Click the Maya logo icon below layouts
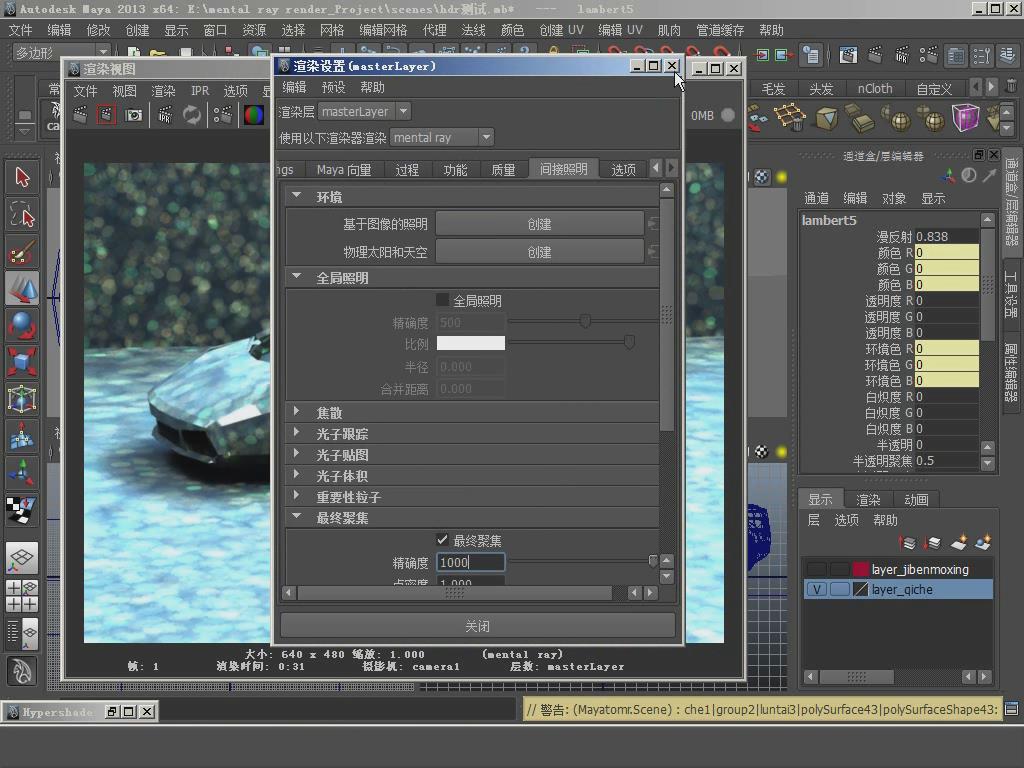The height and width of the screenshot is (768, 1024). click(x=22, y=671)
